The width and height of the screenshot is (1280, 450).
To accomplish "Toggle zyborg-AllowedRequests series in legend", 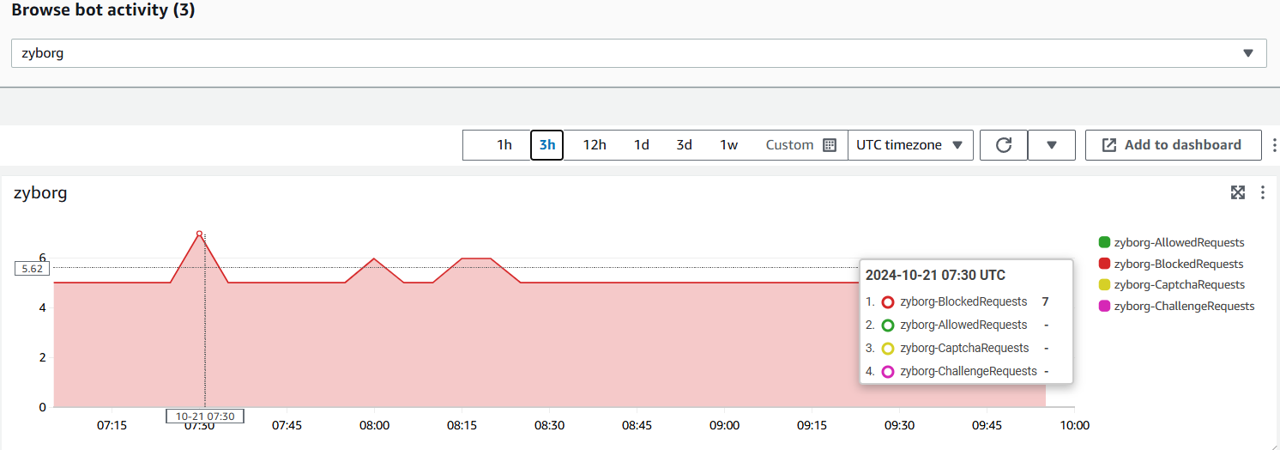I will coord(1178,242).
